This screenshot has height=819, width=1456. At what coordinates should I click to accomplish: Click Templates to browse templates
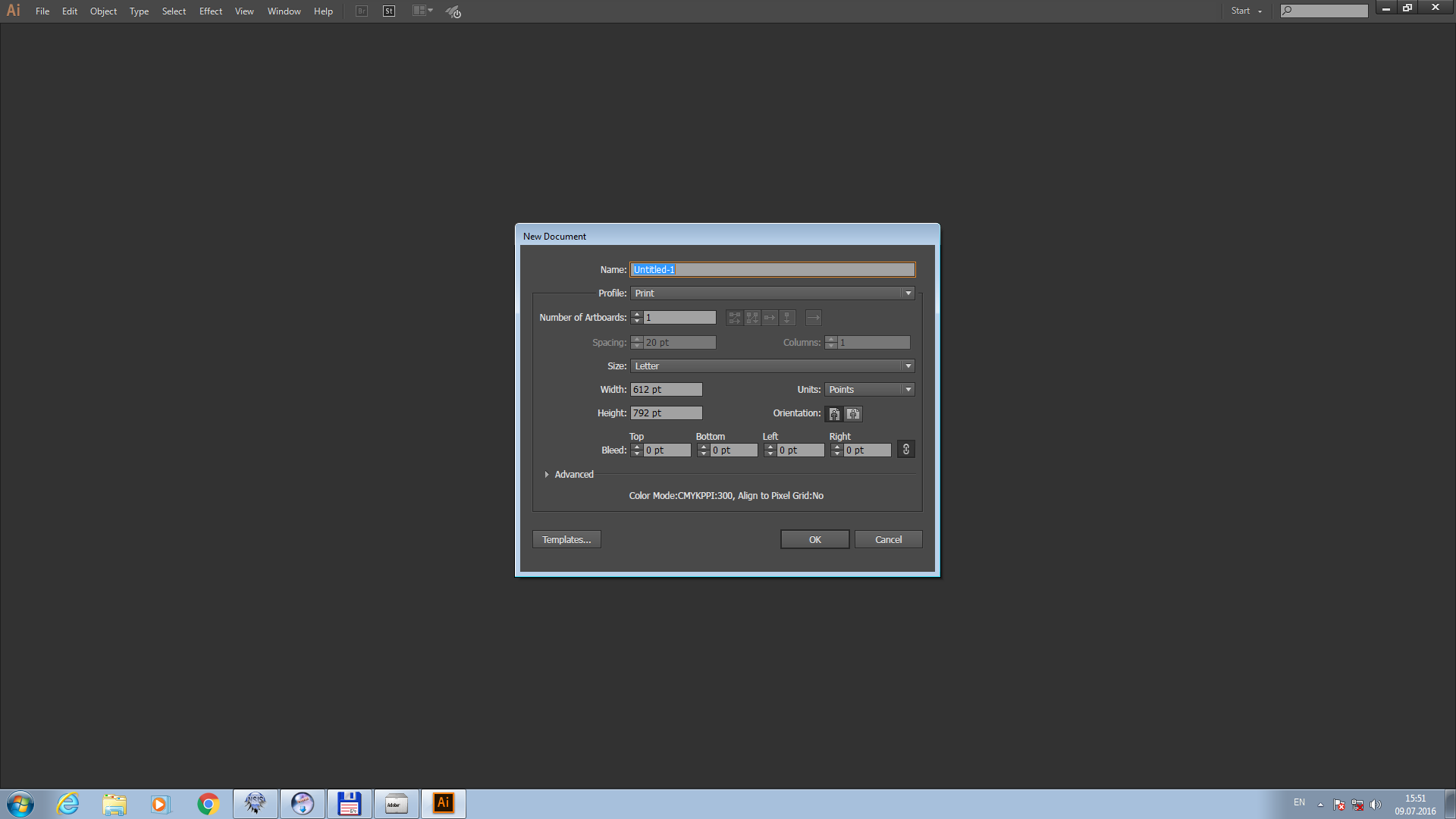pos(566,539)
